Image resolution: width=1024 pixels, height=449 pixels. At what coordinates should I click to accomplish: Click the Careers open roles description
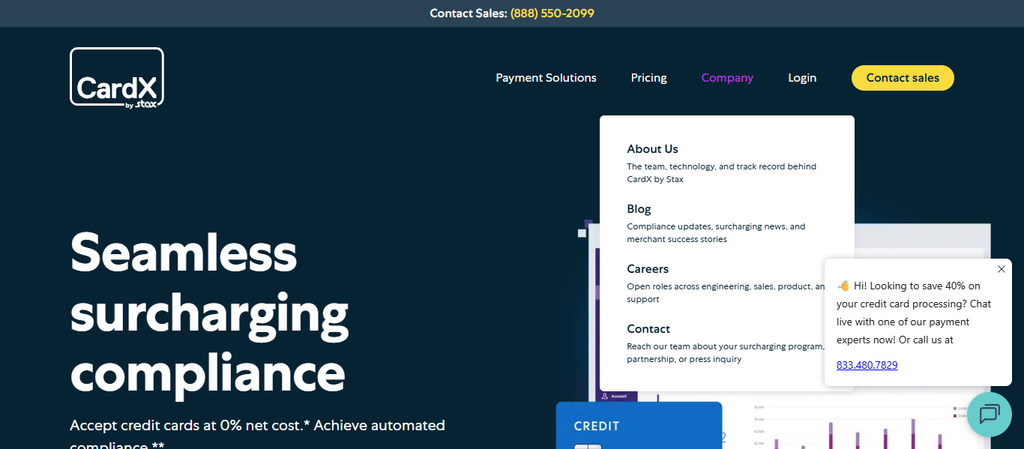[726, 293]
